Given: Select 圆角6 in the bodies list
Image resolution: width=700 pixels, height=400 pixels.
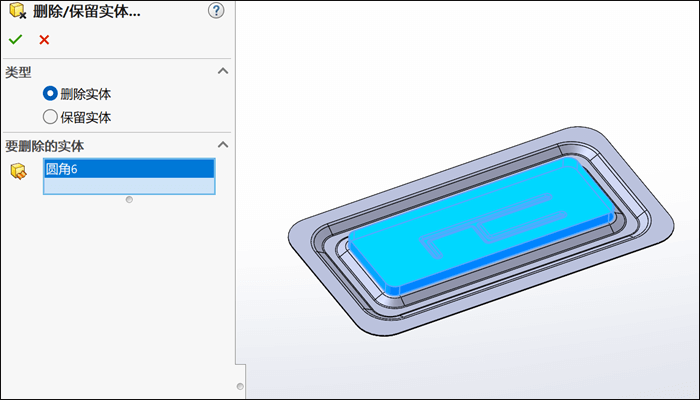Looking at the screenshot, I should 129,169.
